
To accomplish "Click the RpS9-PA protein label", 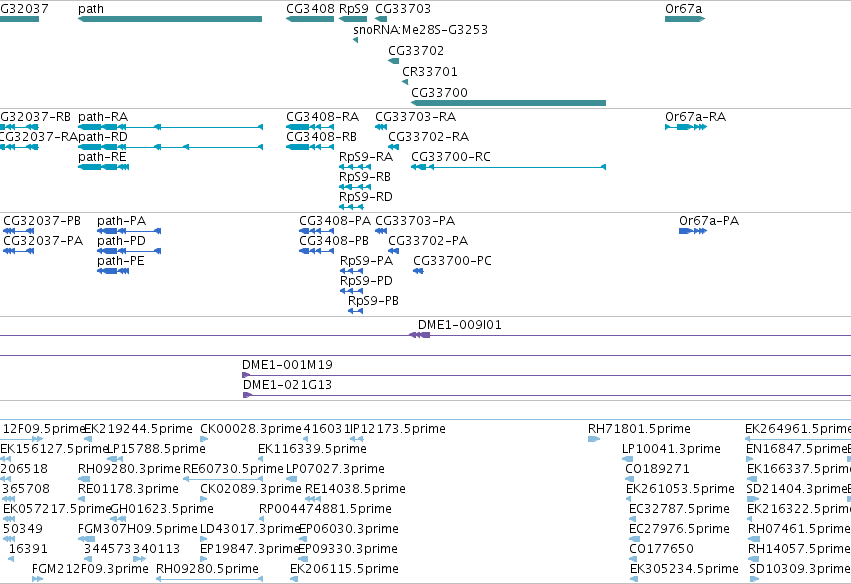I will (366, 261).
